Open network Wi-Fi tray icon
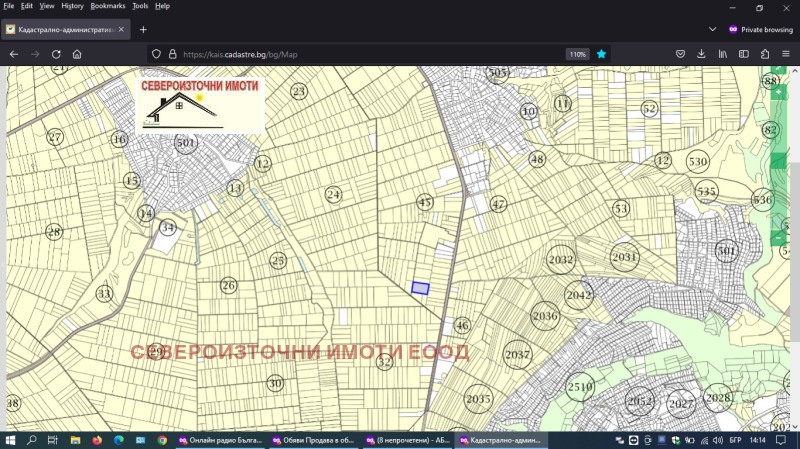This screenshot has height=449, width=800. point(704,440)
